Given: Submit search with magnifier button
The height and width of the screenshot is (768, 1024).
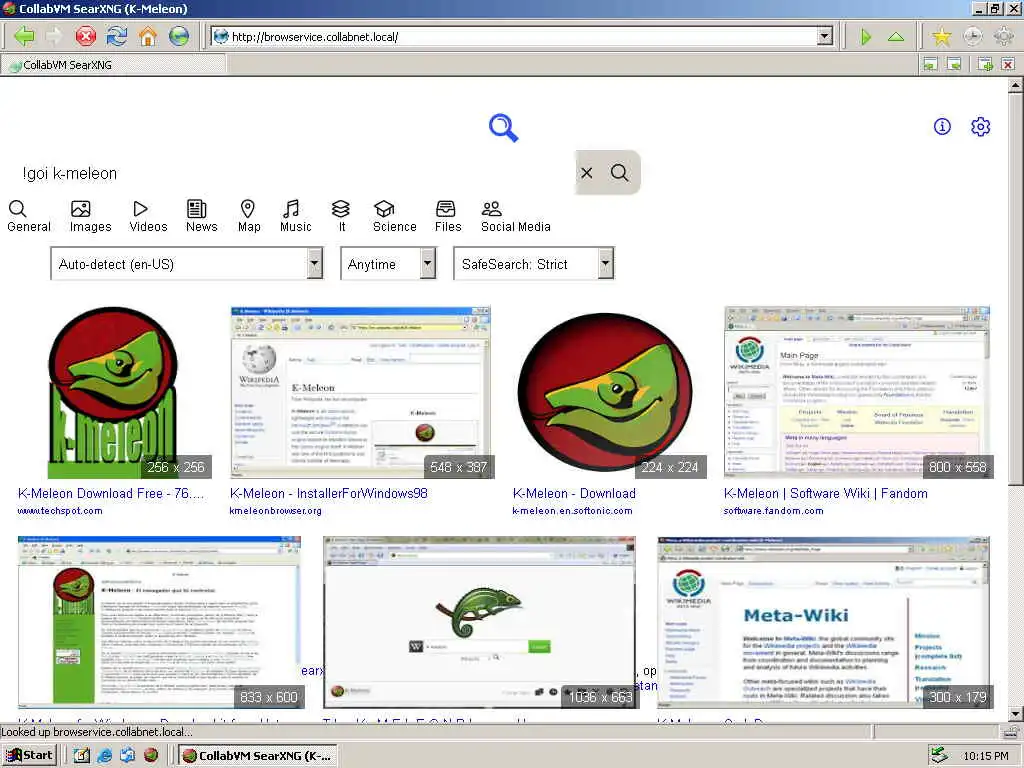Looking at the screenshot, I should click(x=619, y=172).
